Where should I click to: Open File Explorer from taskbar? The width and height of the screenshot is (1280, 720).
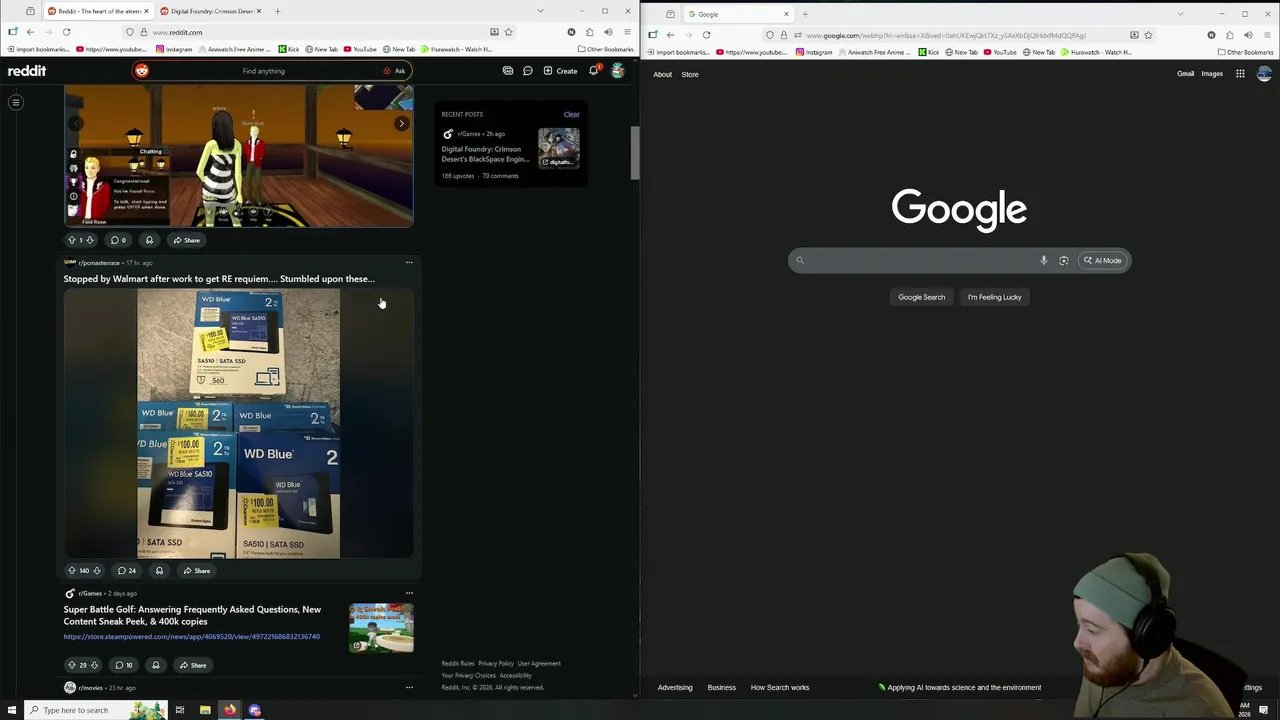point(205,710)
